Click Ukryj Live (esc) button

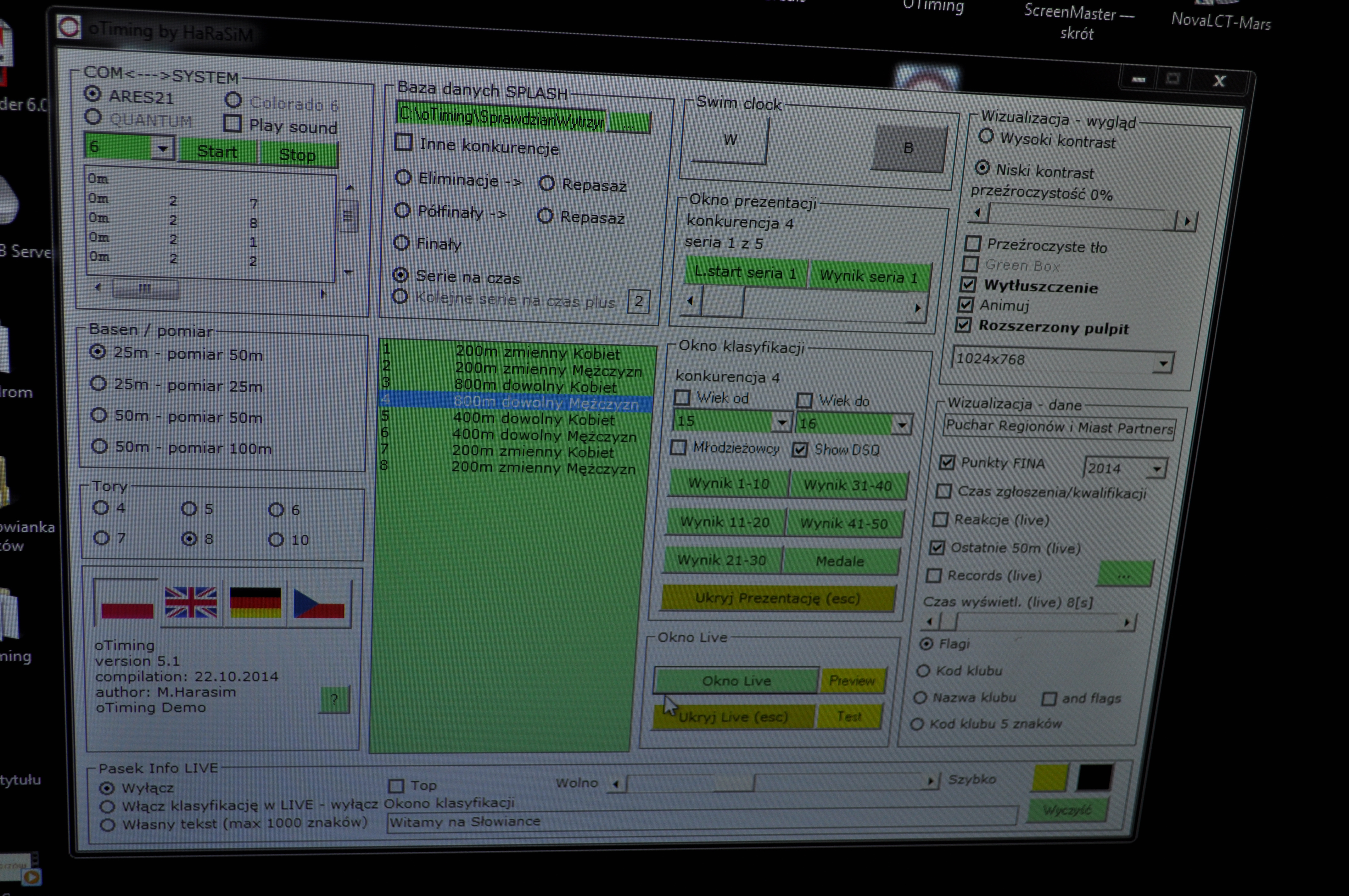pyautogui.click(x=734, y=717)
